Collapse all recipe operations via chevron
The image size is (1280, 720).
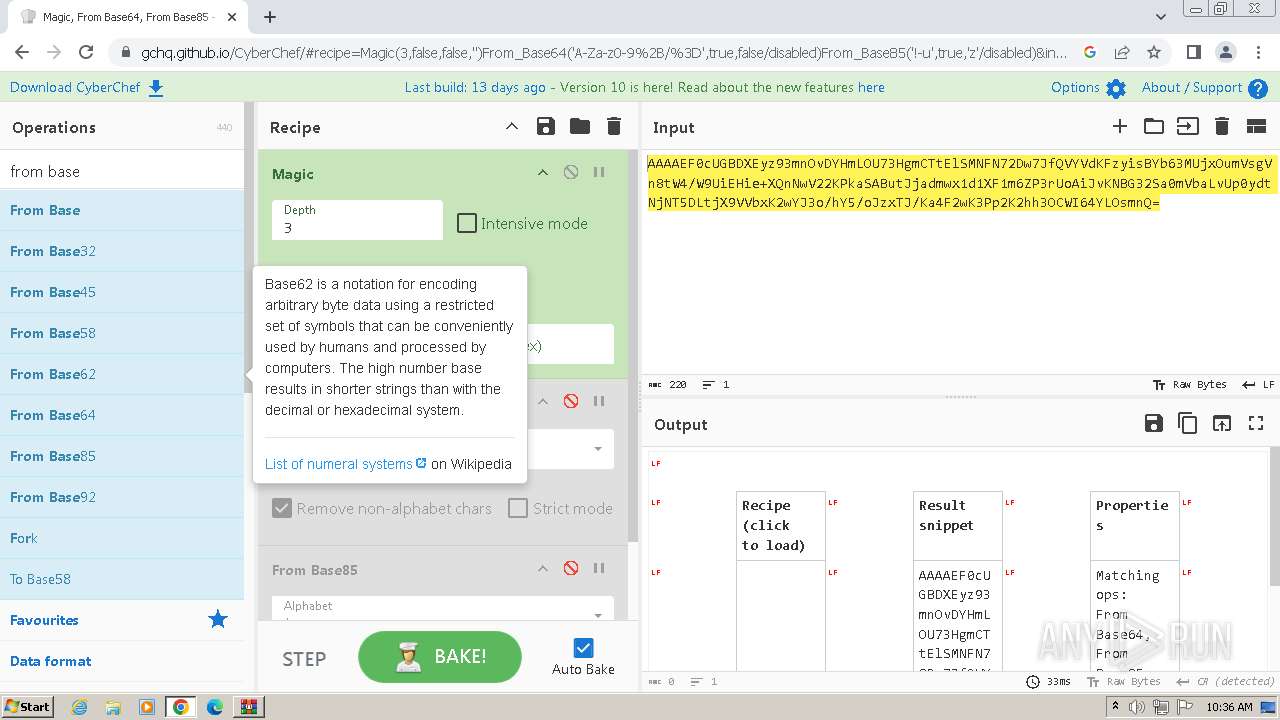(512, 126)
